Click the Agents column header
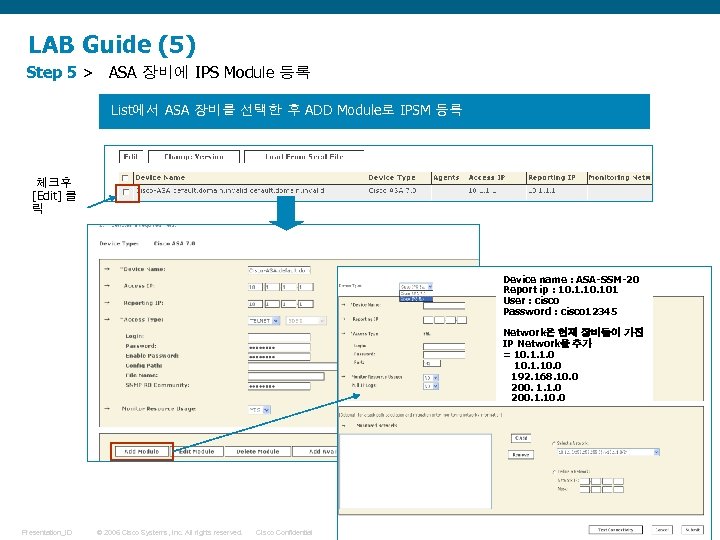The width and height of the screenshot is (720, 540). 446,178
